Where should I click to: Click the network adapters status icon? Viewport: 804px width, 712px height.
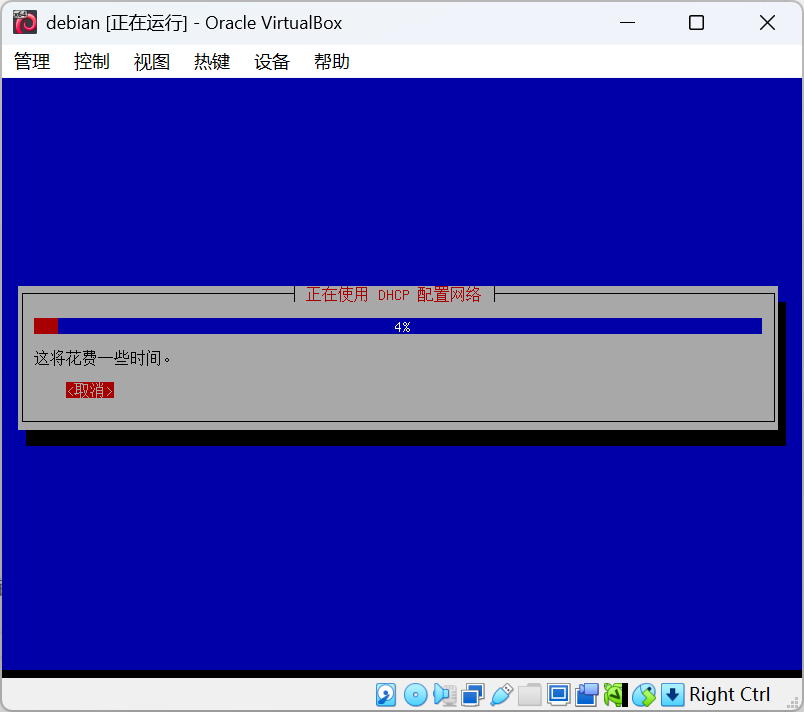[472, 695]
